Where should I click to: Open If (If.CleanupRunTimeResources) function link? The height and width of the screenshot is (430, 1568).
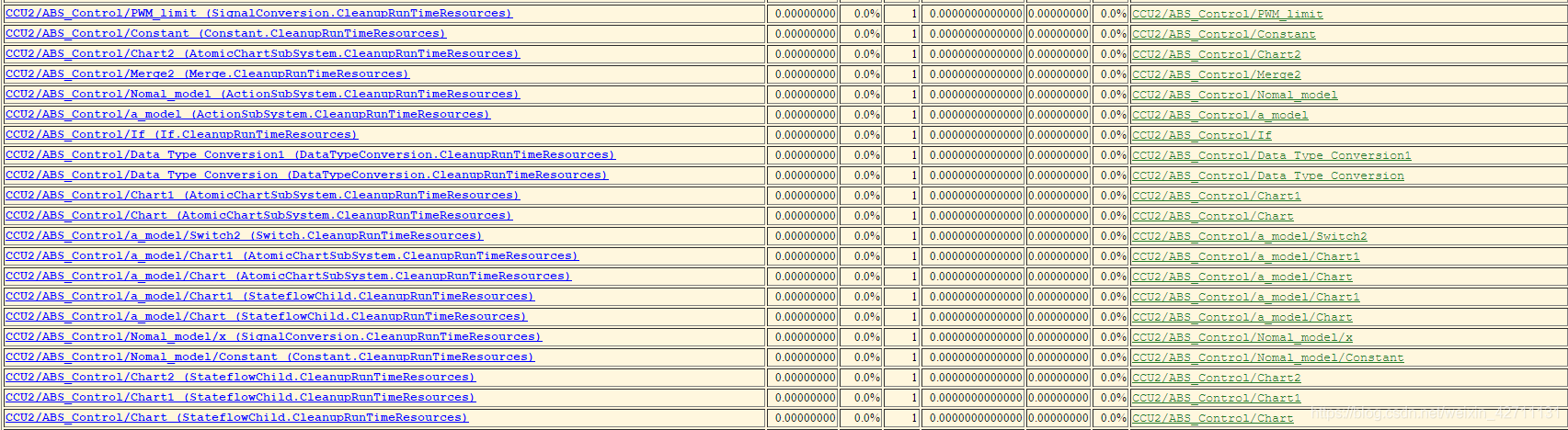point(182,135)
